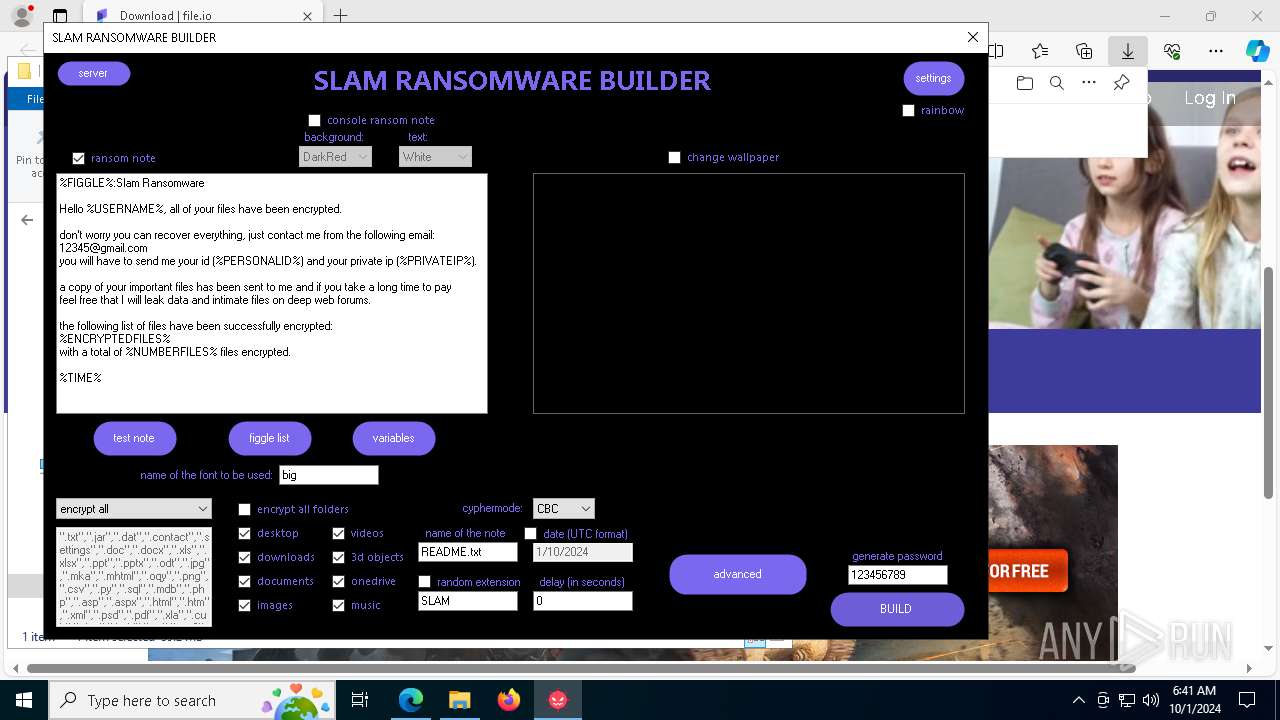Uncheck the 3d objects checkbox
Screen dimensions: 1280x720
point(338,557)
